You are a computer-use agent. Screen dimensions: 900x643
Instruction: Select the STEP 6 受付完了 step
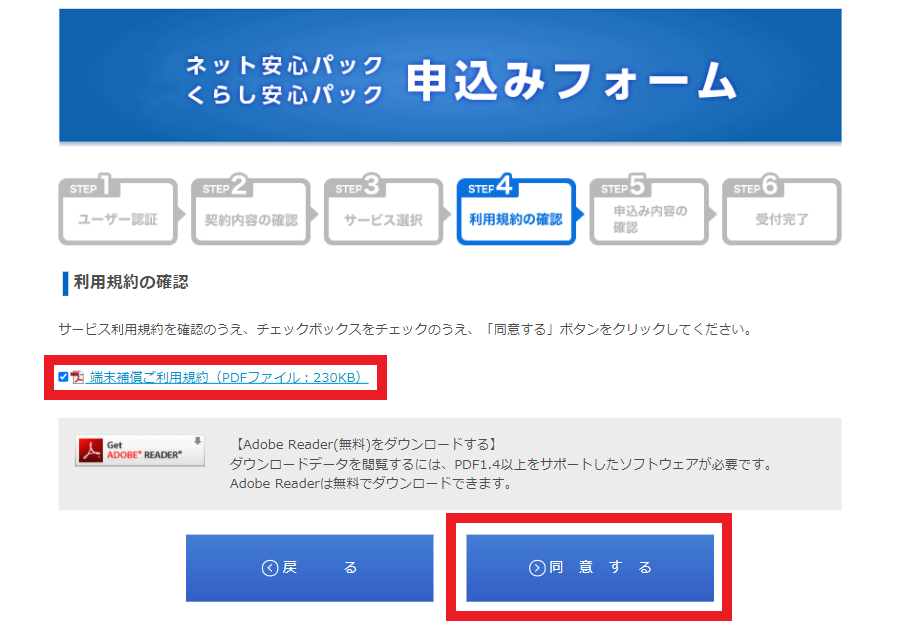[x=781, y=212]
